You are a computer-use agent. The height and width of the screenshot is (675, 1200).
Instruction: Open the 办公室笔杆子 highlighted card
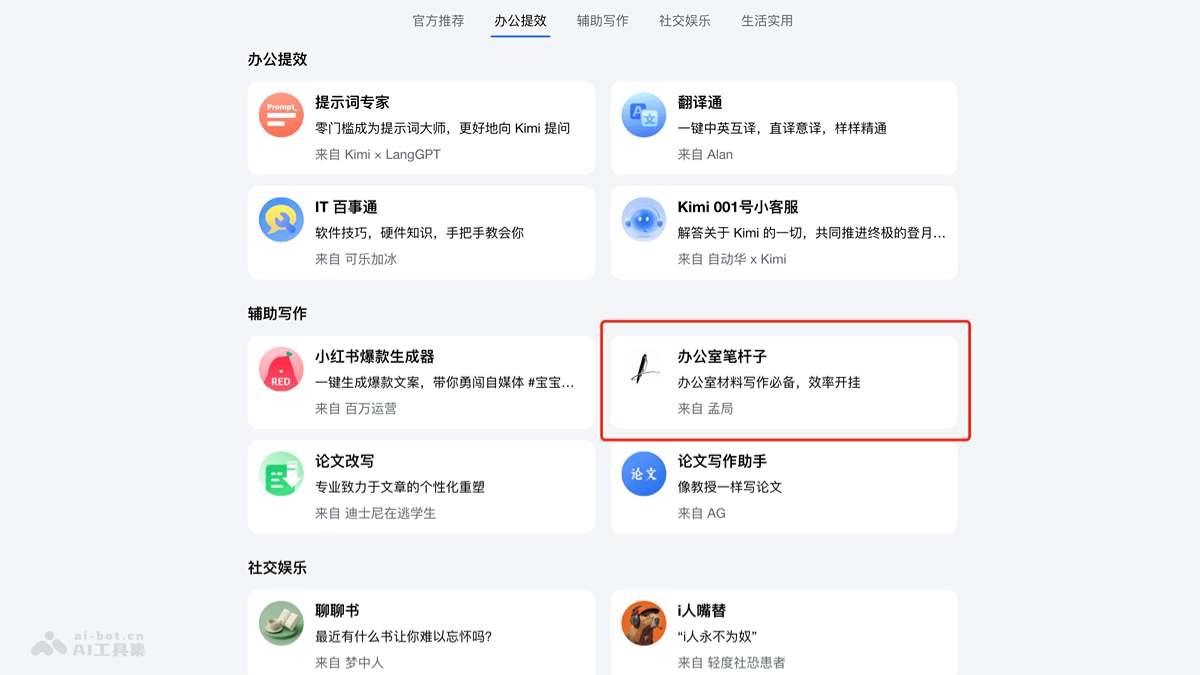pyautogui.click(x=784, y=382)
